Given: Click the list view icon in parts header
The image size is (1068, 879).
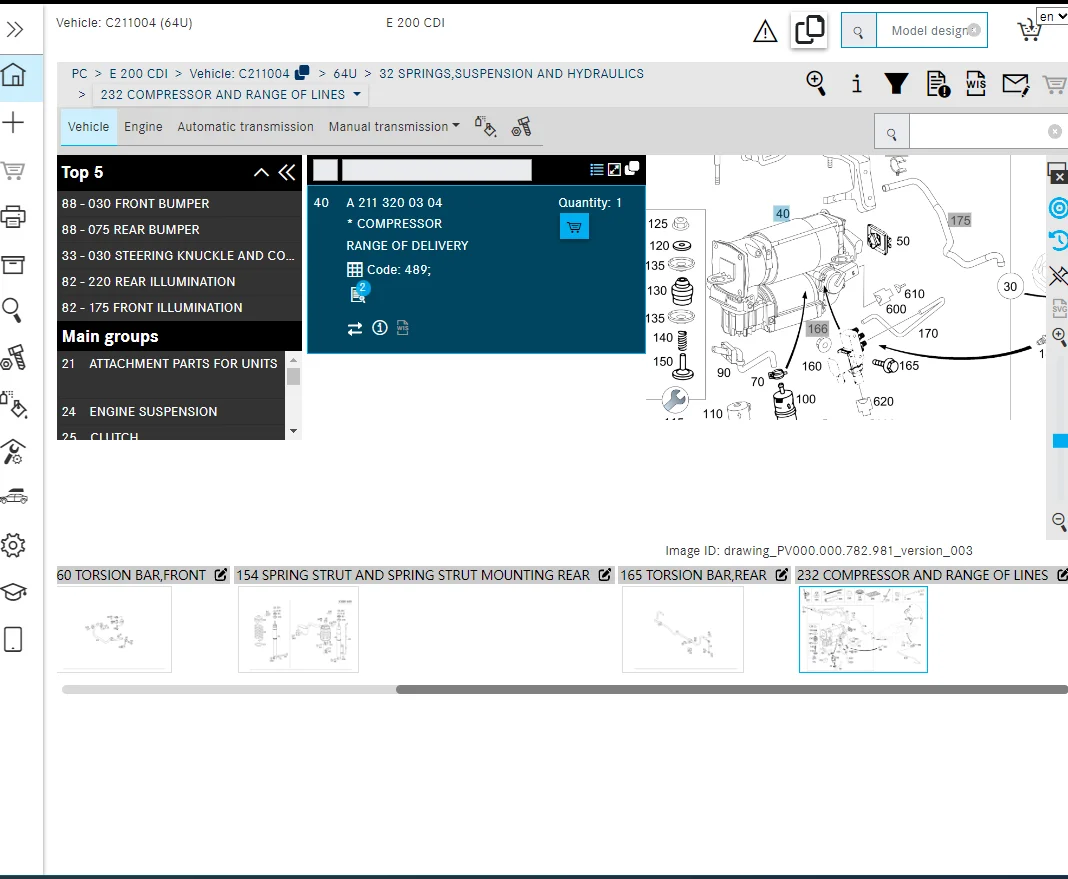Looking at the screenshot, I should [x=597, y=170].
